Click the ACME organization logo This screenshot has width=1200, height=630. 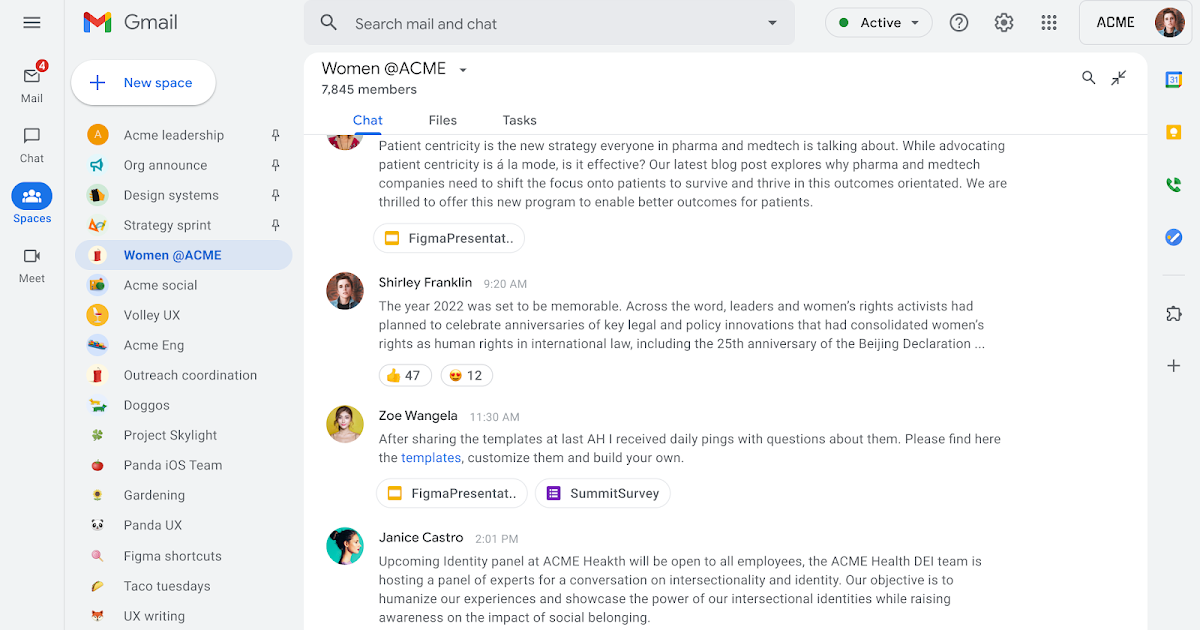(x=1115, y=22)
